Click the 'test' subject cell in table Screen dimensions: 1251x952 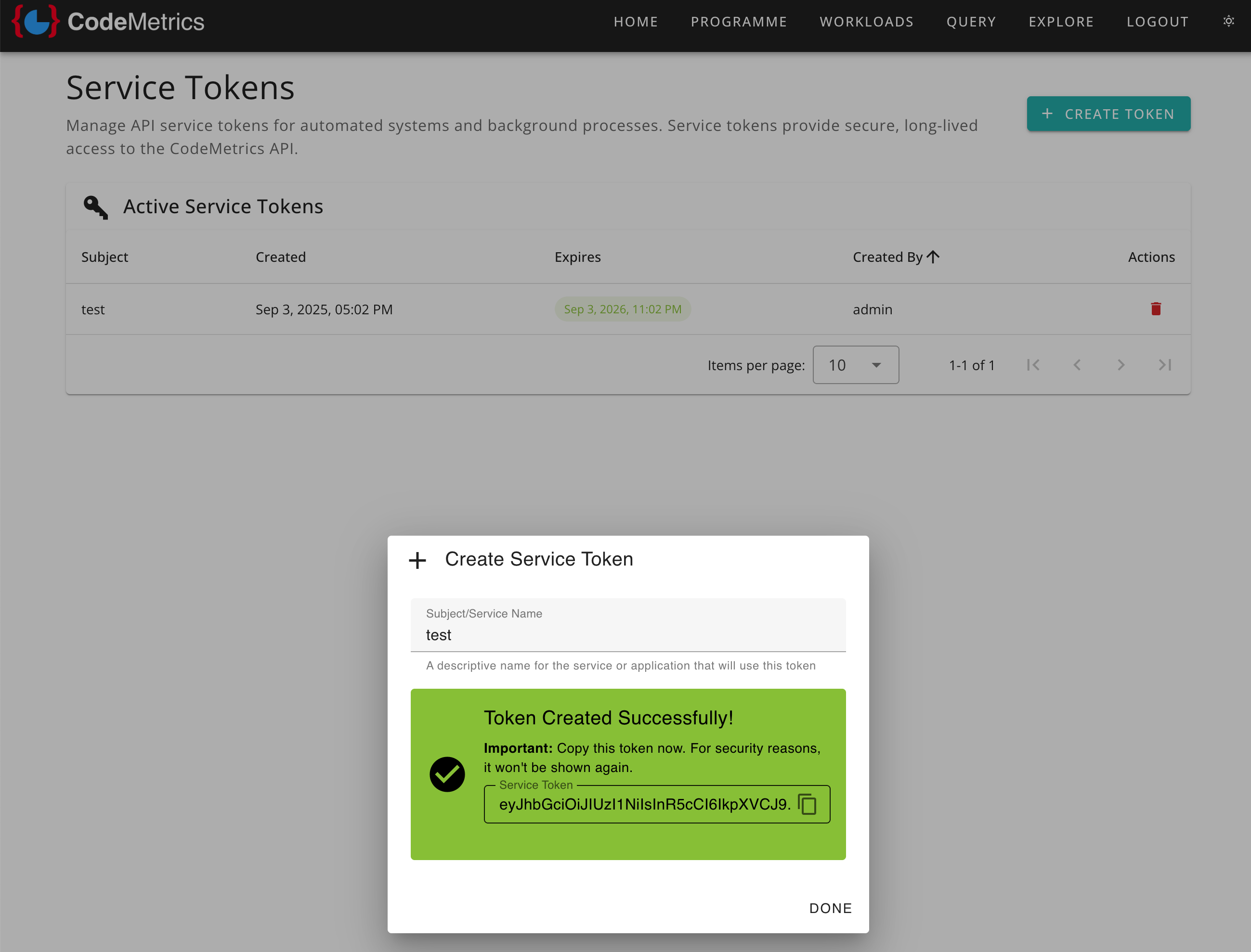point(93,309)
